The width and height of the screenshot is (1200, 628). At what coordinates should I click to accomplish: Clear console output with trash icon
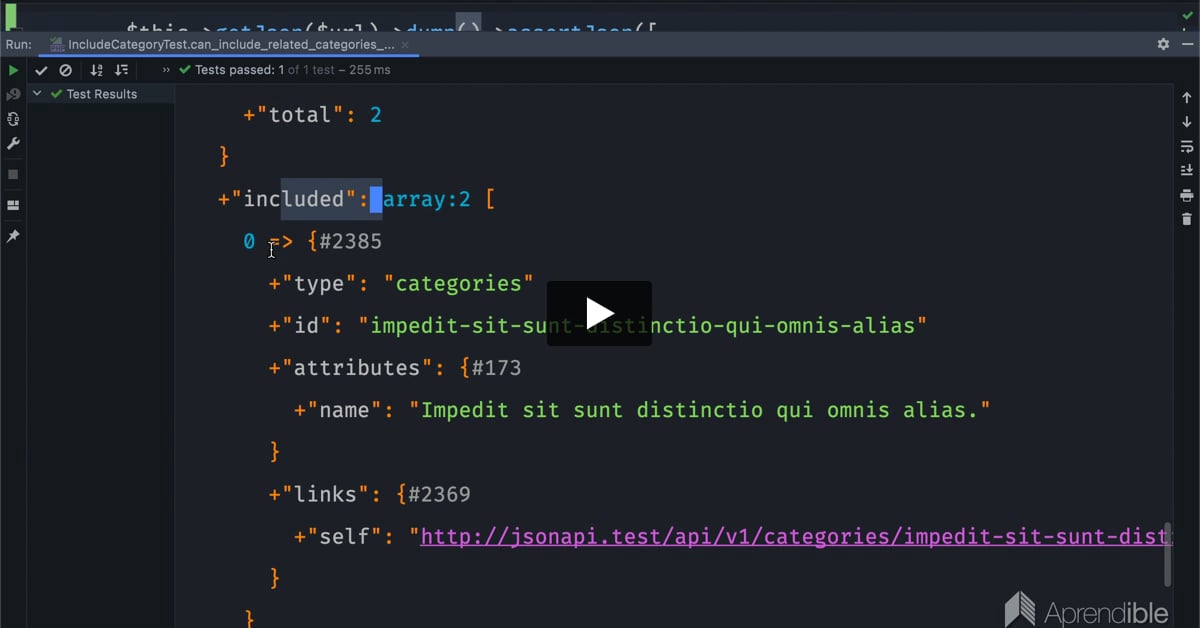point(1186,219)
